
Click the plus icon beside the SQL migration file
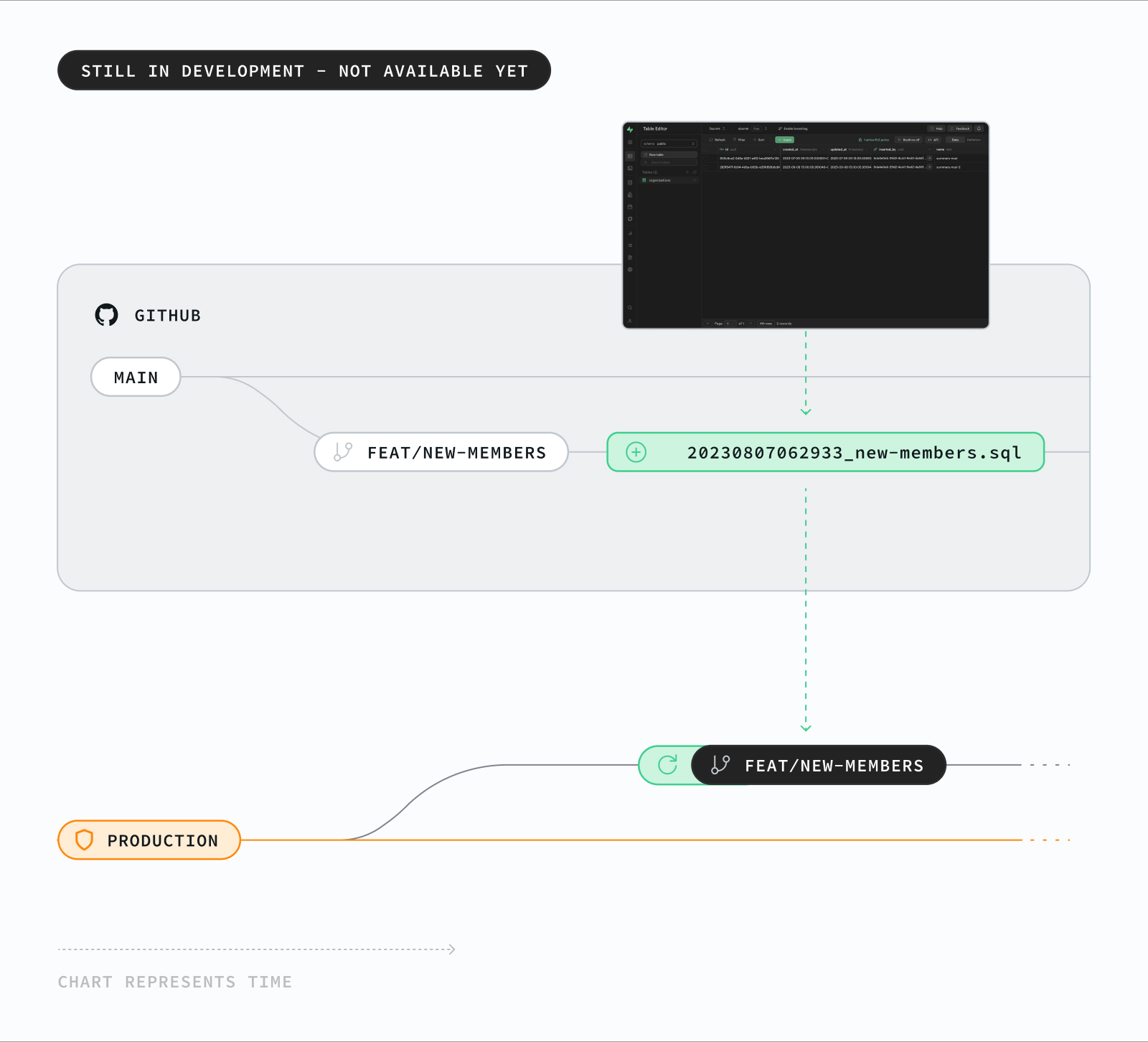coord(636,452)
